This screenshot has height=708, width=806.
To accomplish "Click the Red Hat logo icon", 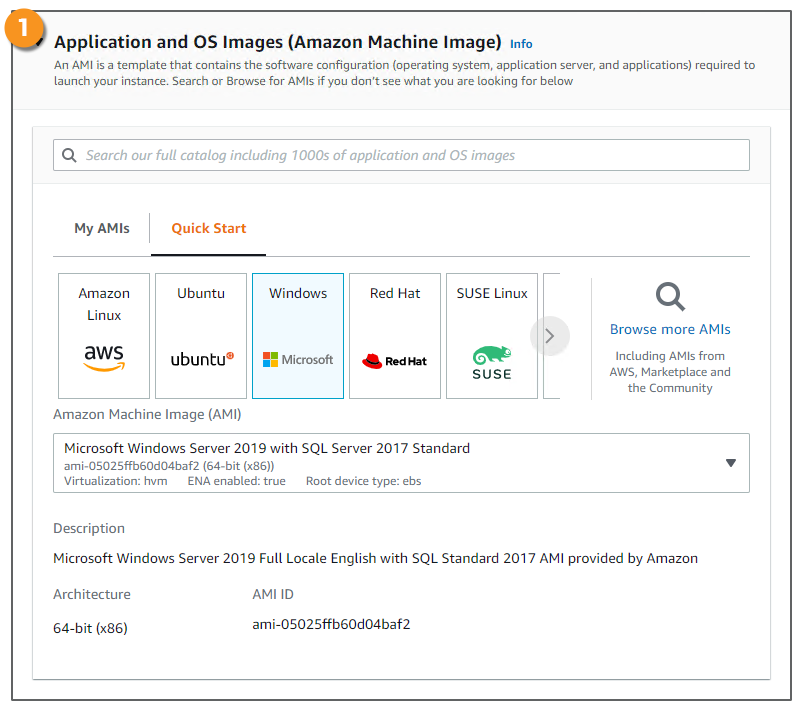I will 394,360.
